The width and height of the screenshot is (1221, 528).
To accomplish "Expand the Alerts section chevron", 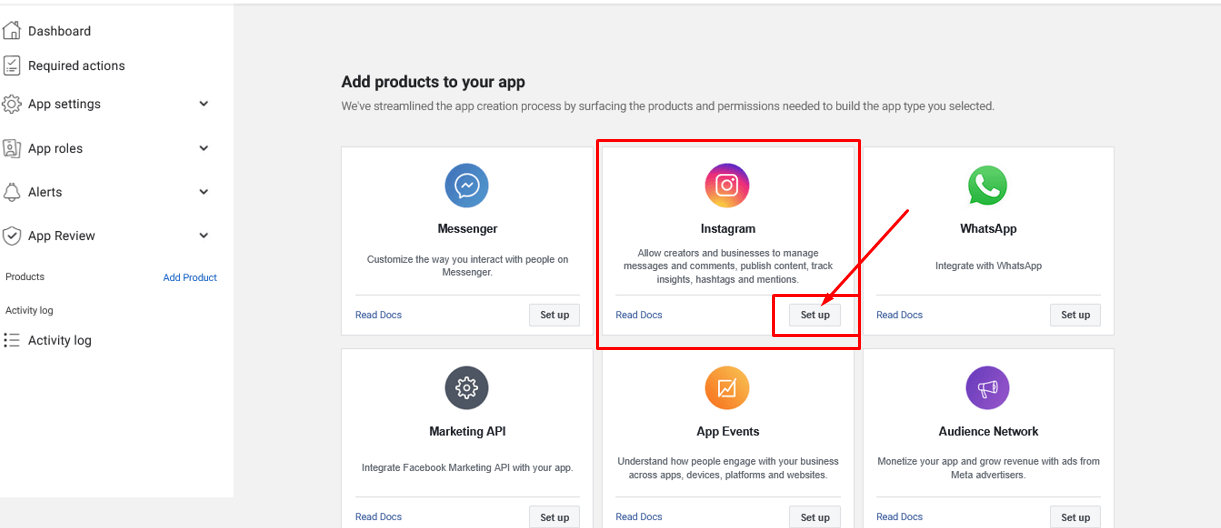I will pyautogui.click(x=204, y=192).
